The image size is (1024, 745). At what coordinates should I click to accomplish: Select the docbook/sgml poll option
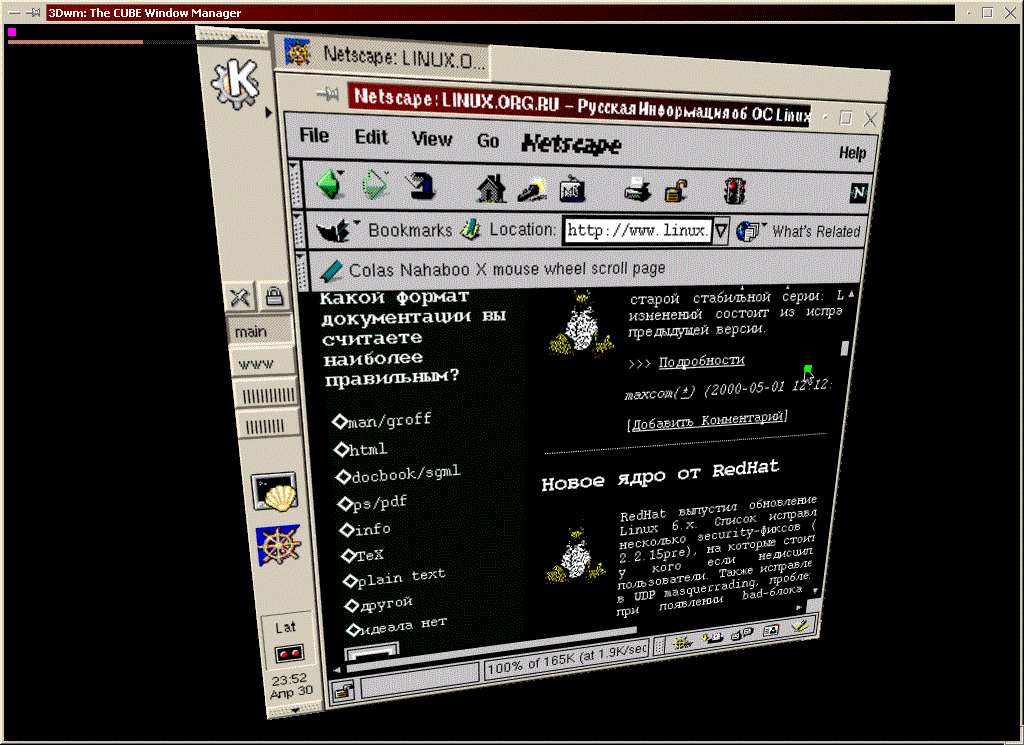click(344, 477)
